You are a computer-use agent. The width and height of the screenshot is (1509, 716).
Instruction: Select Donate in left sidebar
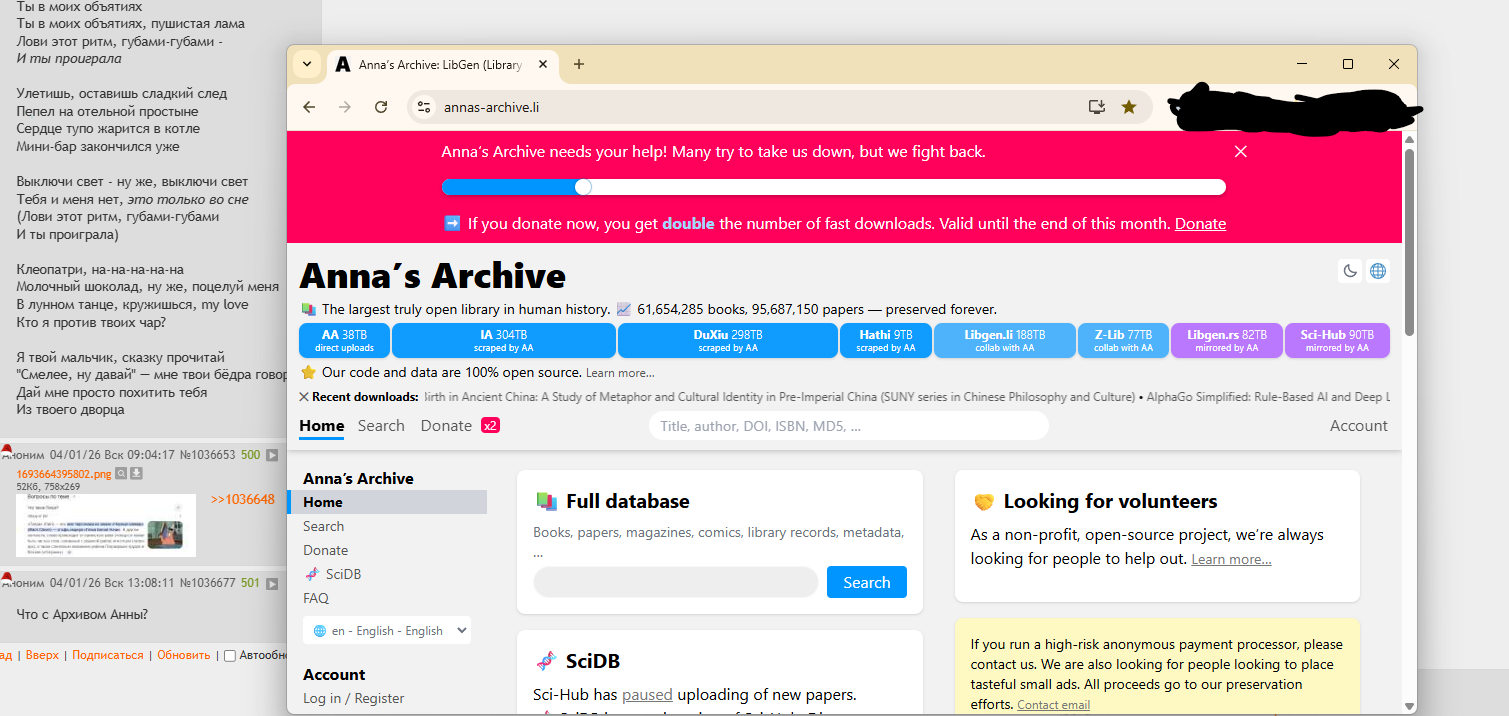325,550
